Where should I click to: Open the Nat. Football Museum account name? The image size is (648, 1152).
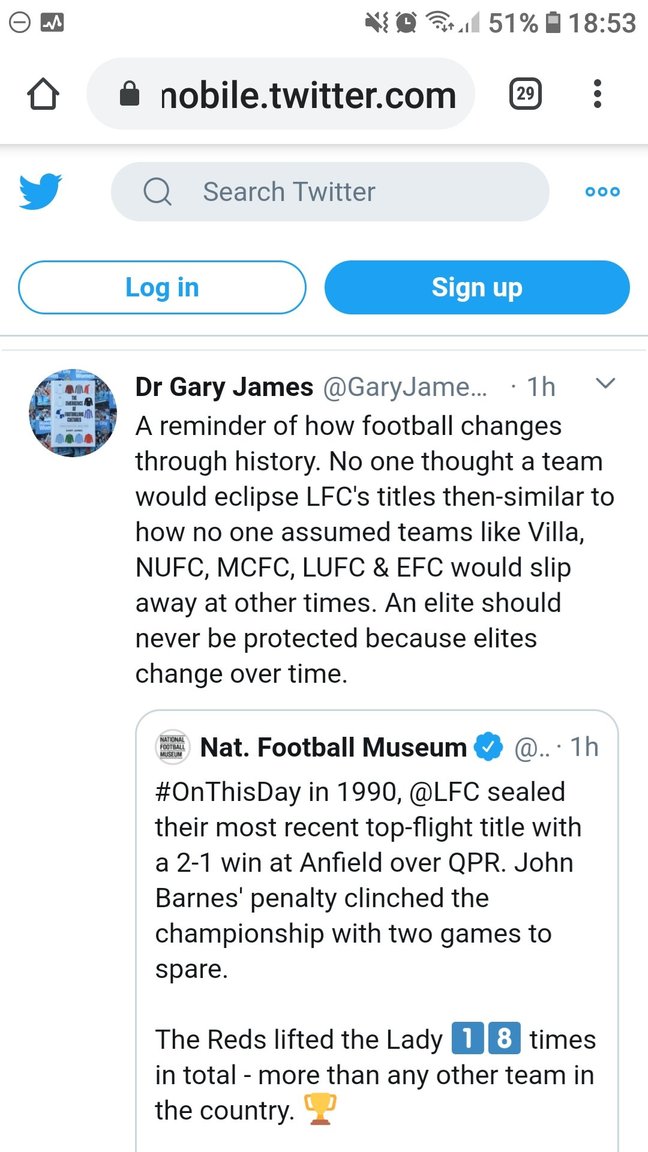333,747
